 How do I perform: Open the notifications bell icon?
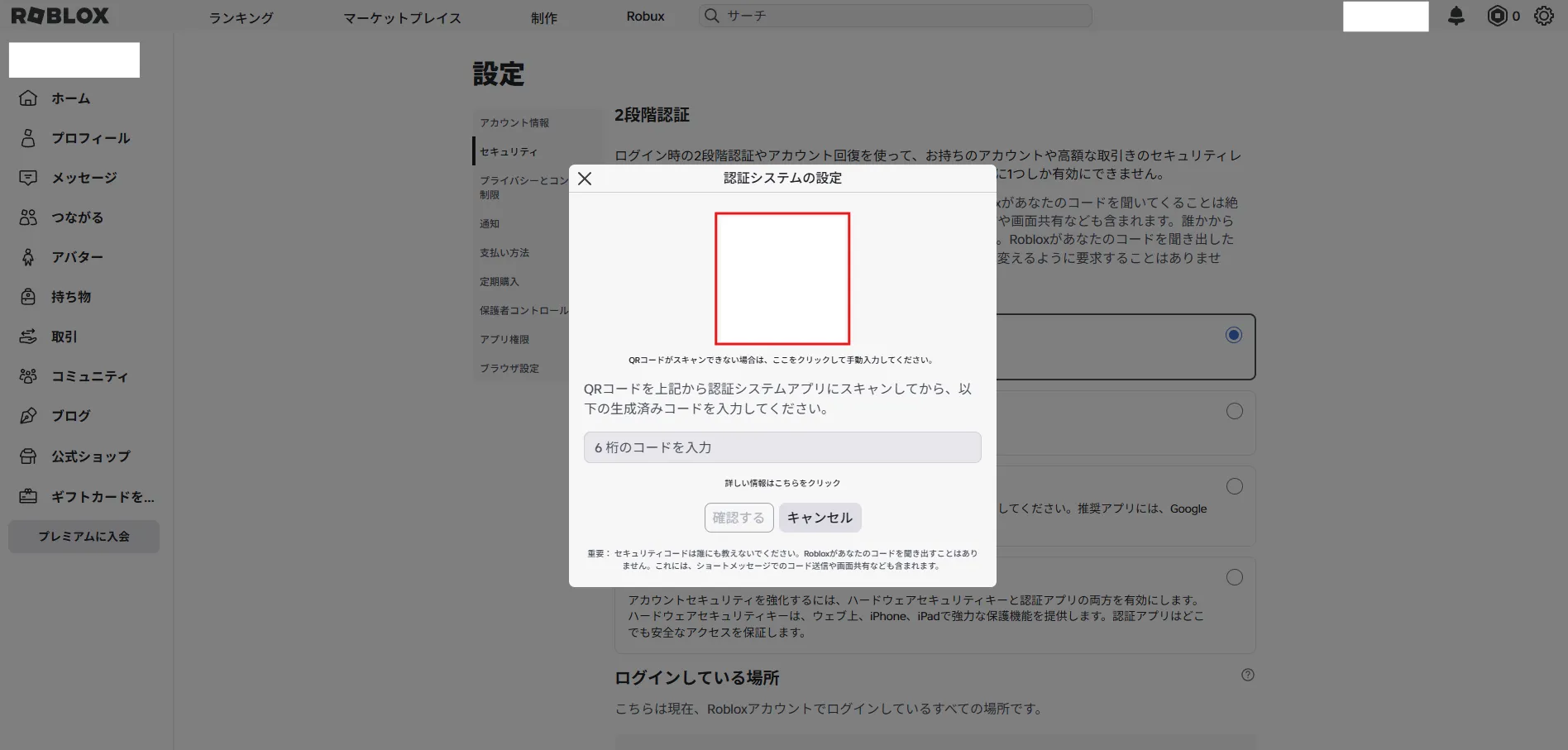(x=1456, y=16)
